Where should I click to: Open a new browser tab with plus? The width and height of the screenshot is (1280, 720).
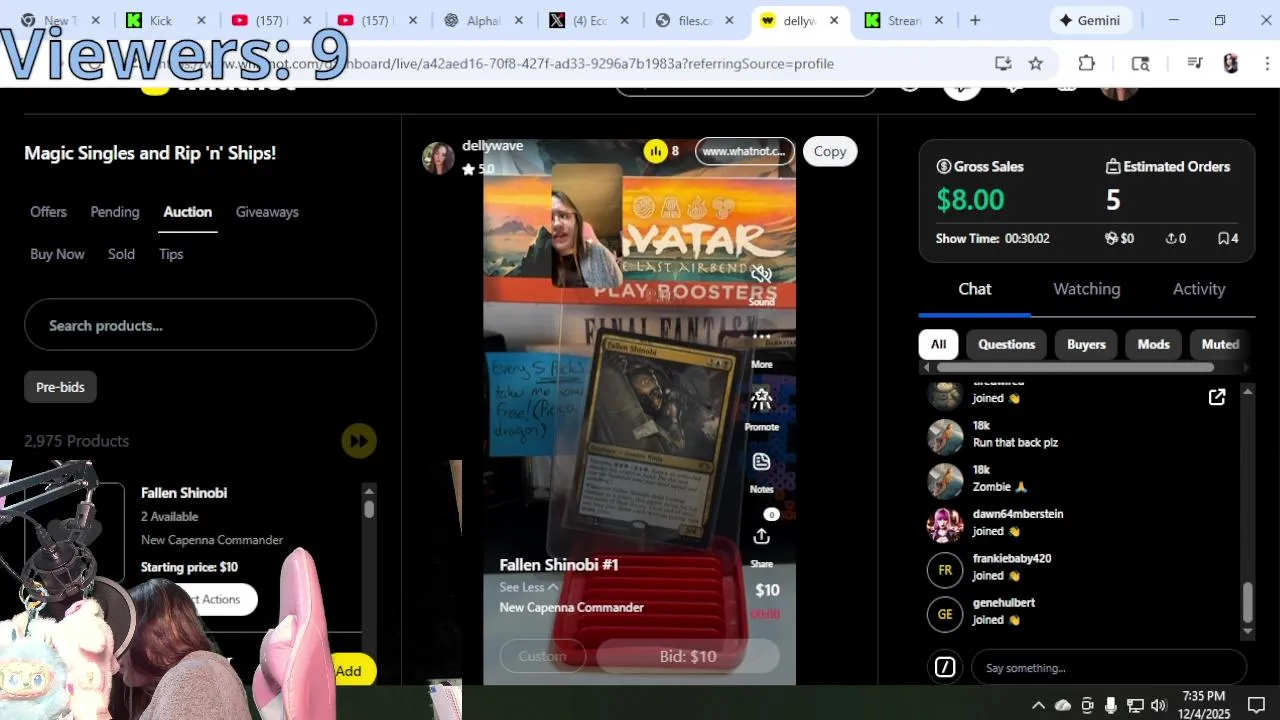pos(975,20)
